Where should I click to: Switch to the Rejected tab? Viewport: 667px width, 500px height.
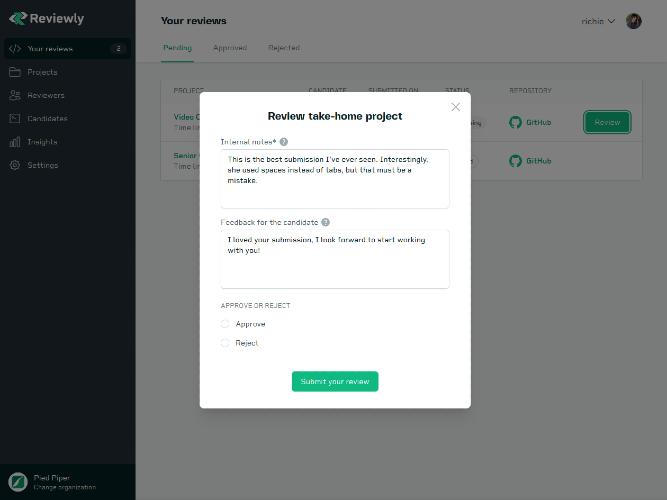[284, 48]
